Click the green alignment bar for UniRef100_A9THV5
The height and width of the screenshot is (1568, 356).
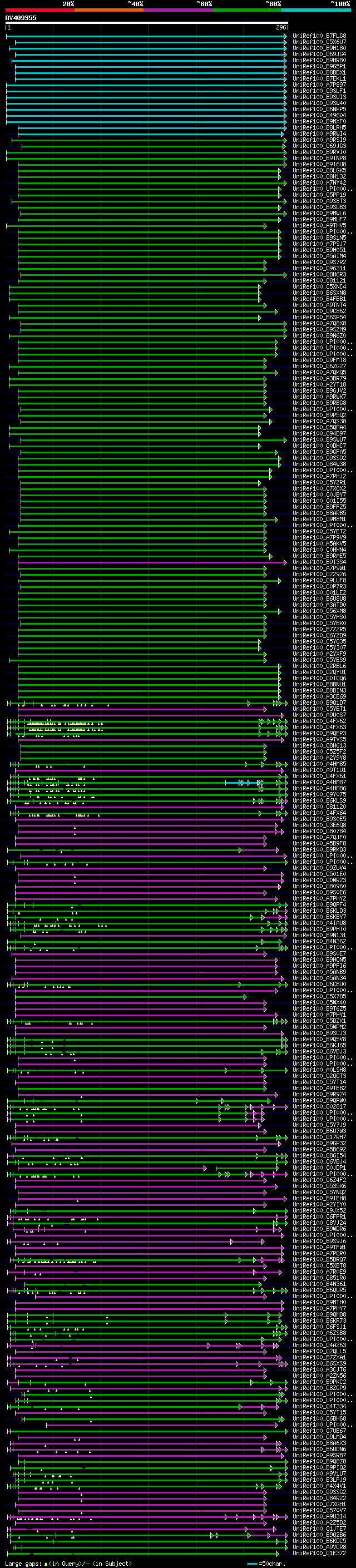point(136,225)
